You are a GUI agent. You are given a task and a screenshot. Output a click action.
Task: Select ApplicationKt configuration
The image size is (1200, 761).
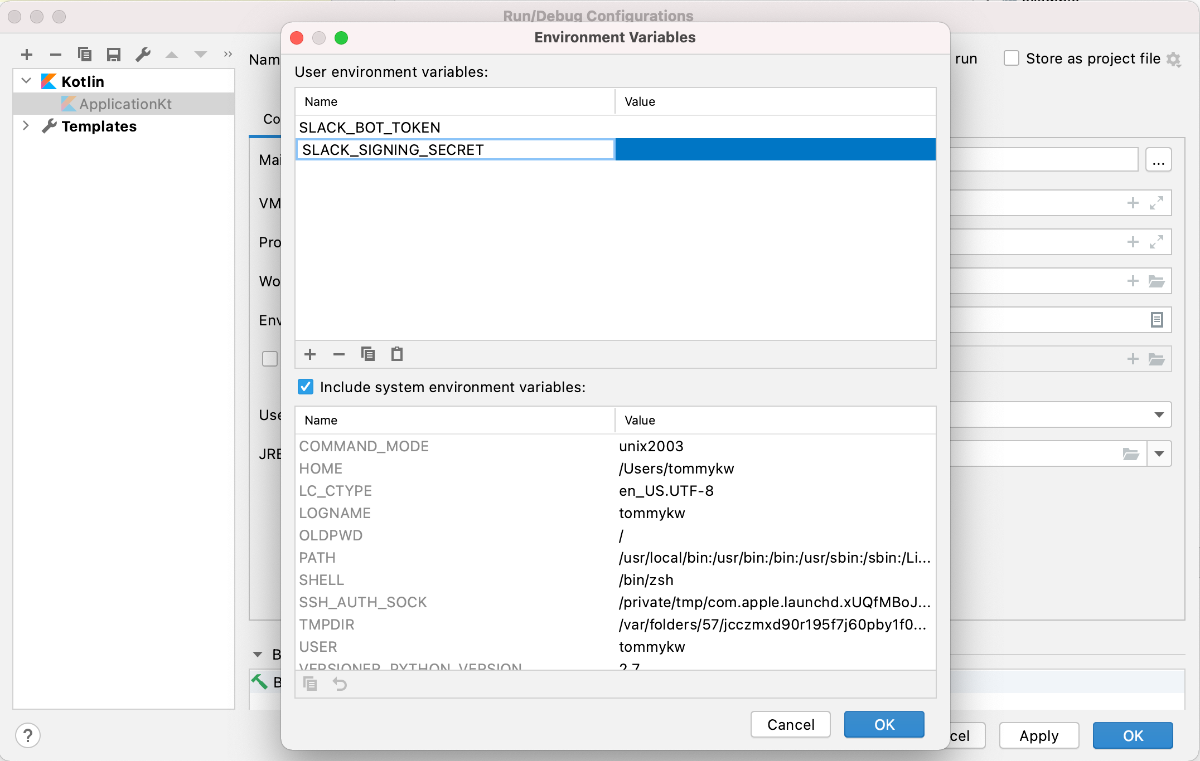124,104
